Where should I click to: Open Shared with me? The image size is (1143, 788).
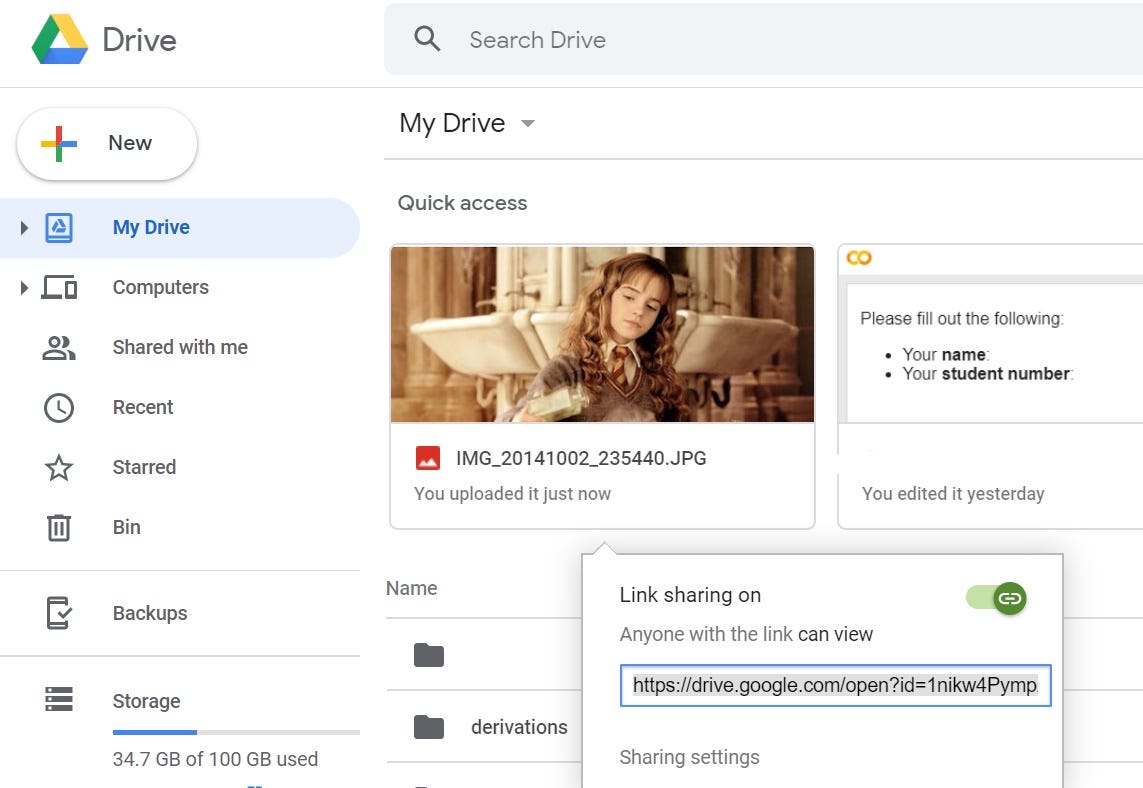click(180, 347)
